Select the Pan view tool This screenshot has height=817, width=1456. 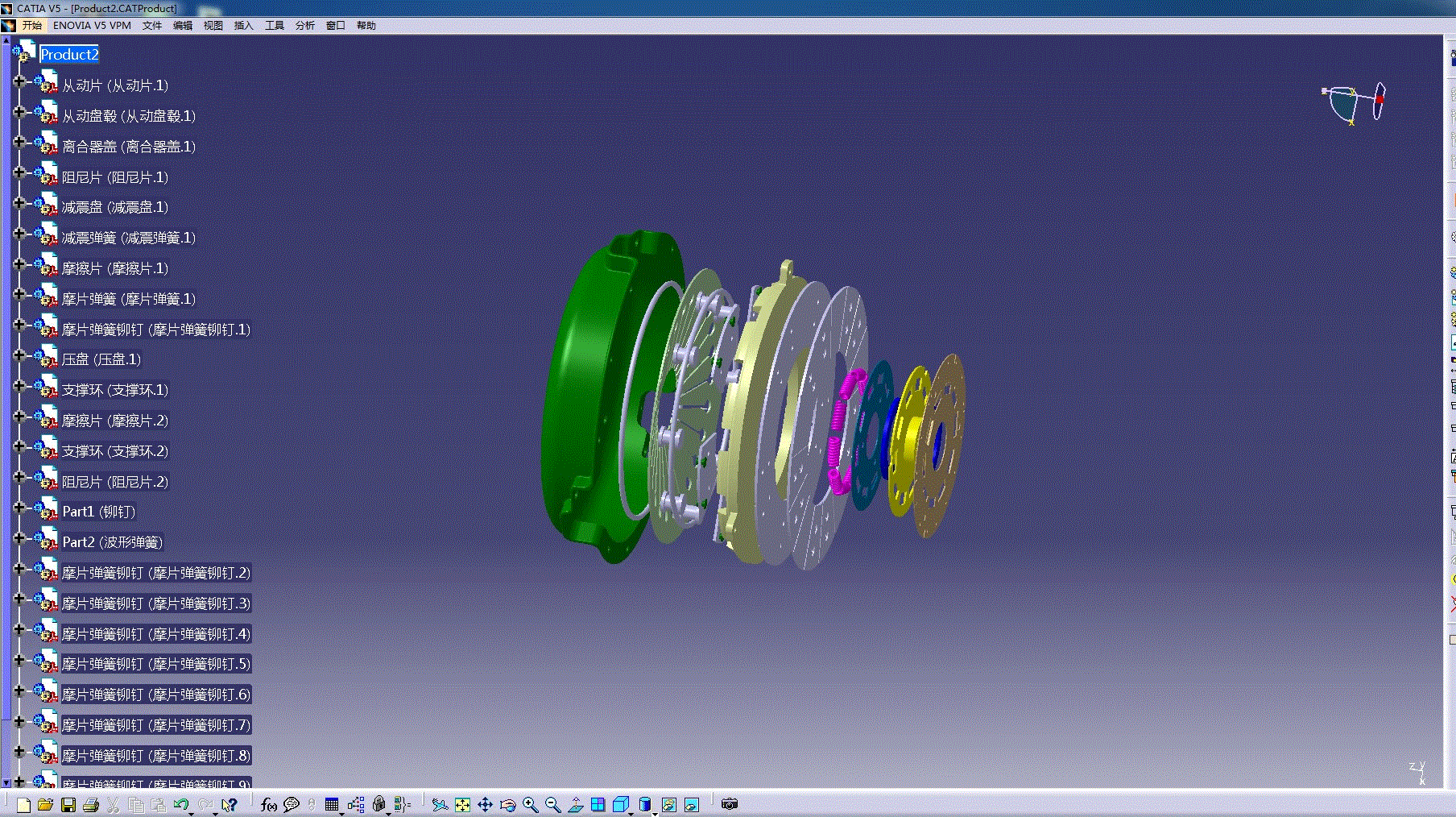485,804
